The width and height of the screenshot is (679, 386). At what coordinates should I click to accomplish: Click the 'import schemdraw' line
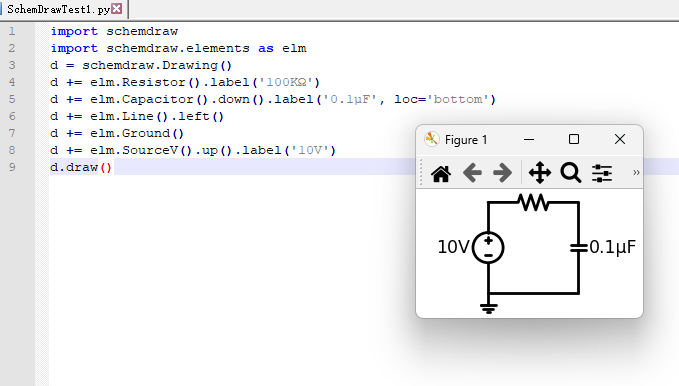114,31
